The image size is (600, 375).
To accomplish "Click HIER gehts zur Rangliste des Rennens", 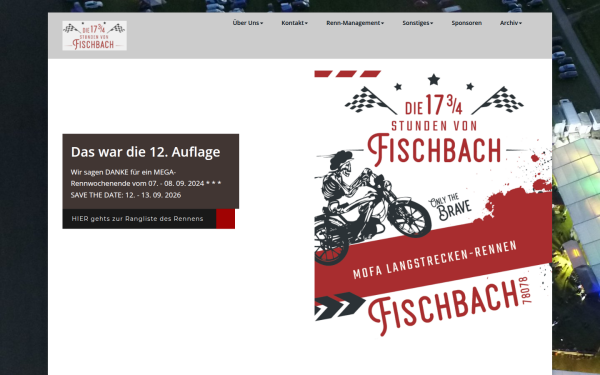I will 139,219.
